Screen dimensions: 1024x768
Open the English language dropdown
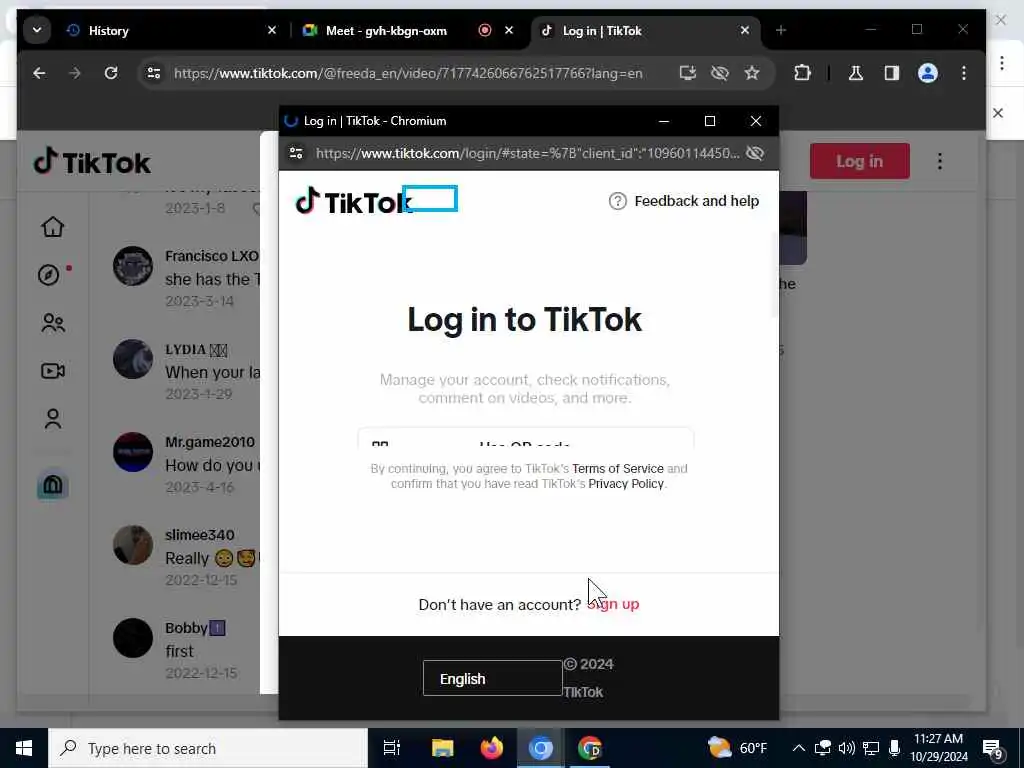pos(492,679)
